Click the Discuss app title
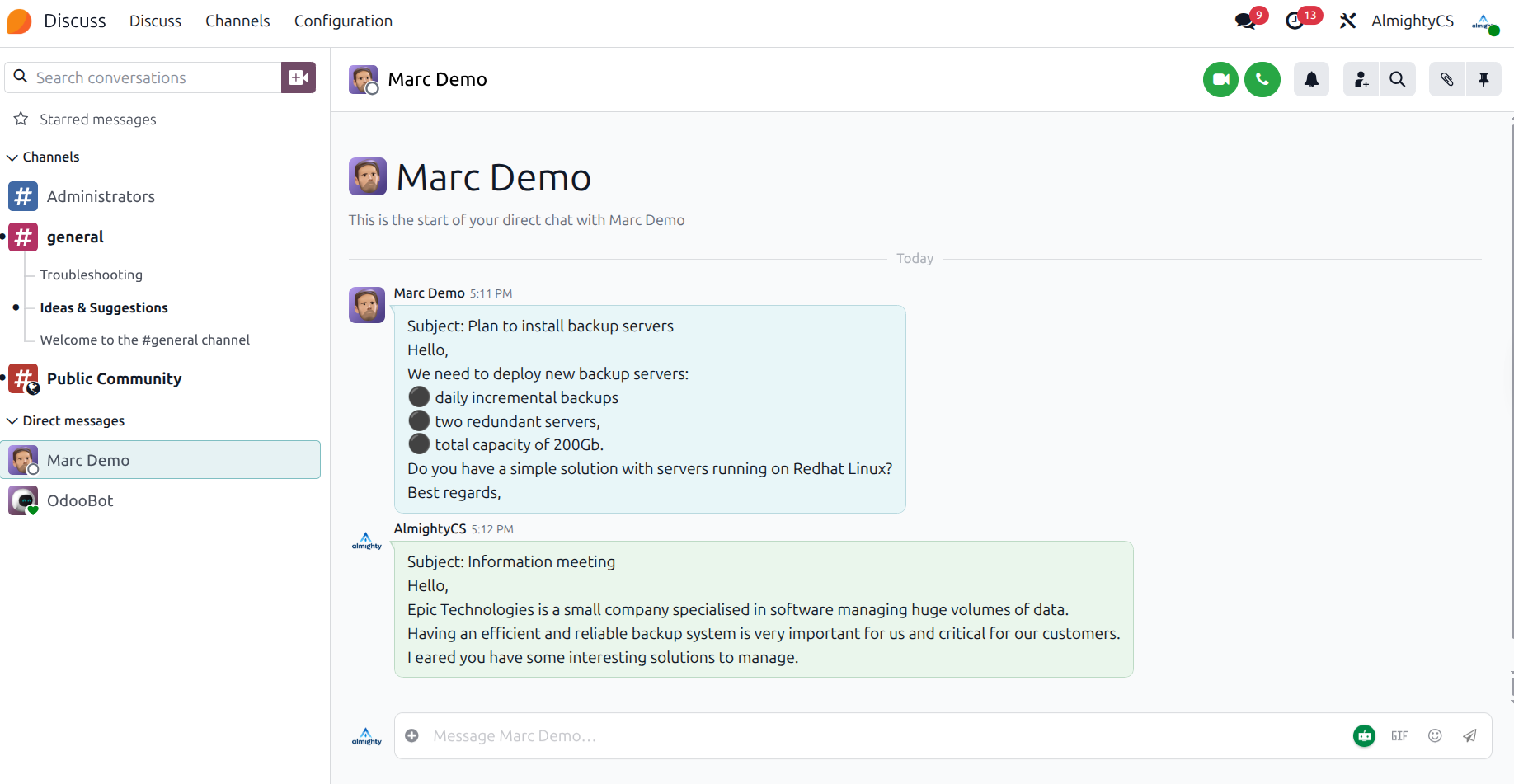Image resolution: width=1514 pixels, height=784 pixels. point(75,21)
